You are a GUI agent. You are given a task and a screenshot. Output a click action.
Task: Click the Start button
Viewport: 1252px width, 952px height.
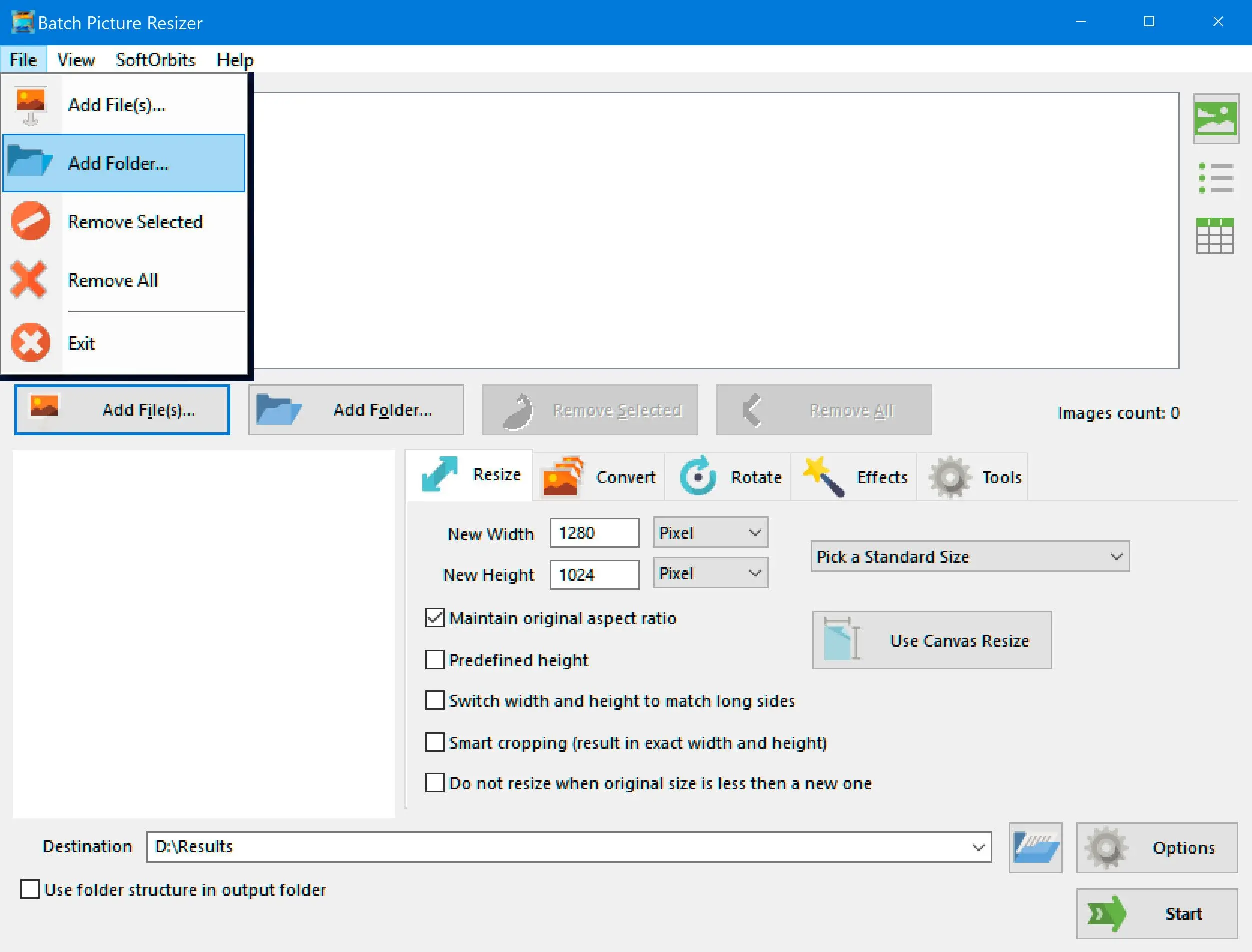tap(1153, 912)
